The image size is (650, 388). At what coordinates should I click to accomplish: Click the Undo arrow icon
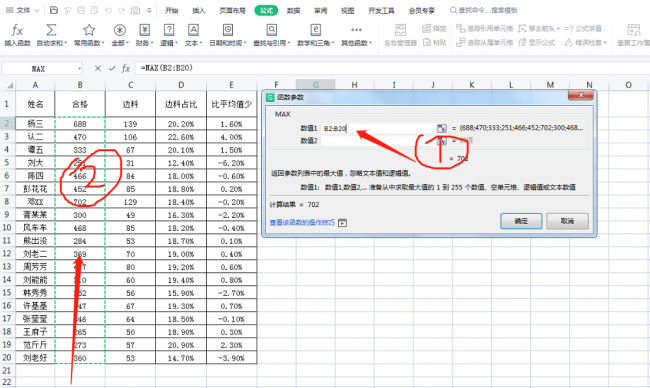click(x=108, y=10)
